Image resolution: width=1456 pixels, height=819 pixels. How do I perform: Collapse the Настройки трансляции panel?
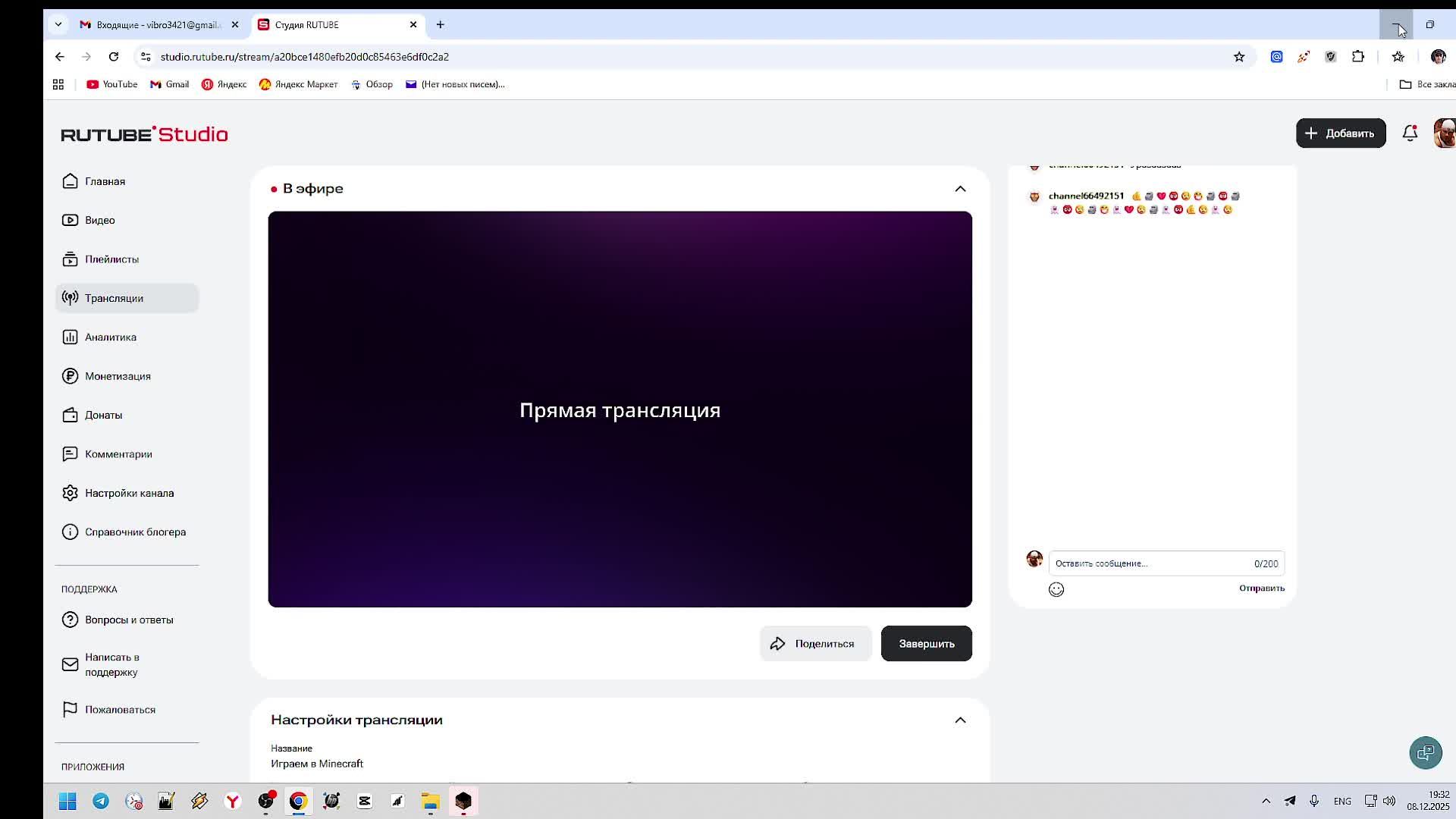(x=959, y=720)
